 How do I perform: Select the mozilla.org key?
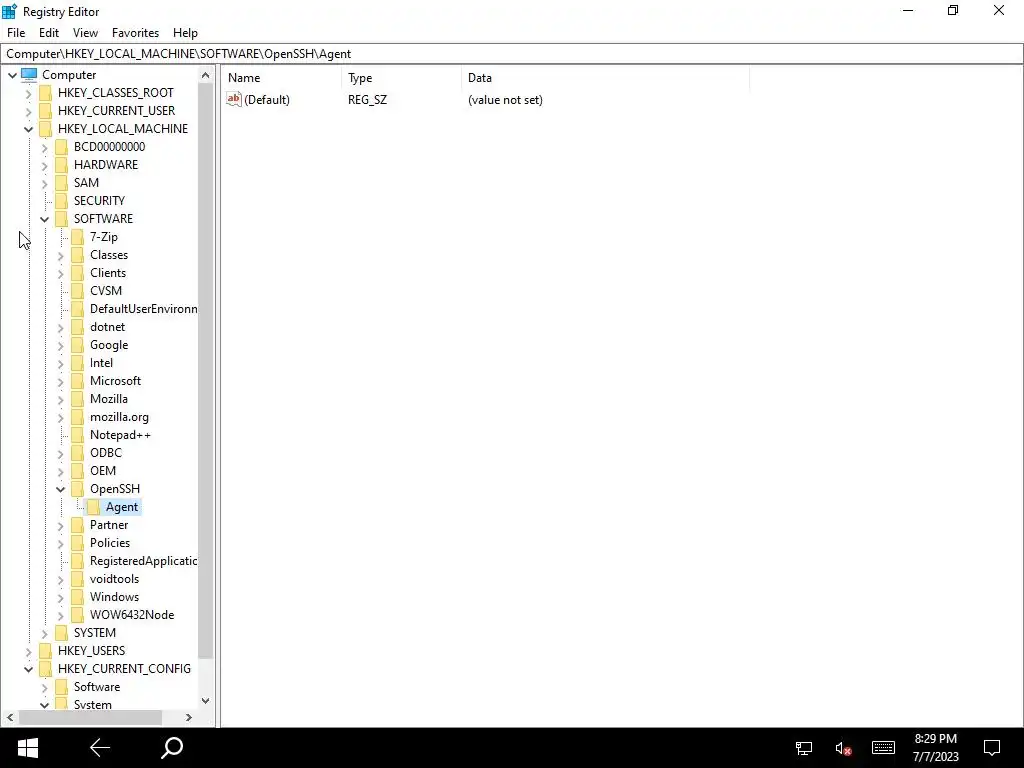(x=119, y=417)
